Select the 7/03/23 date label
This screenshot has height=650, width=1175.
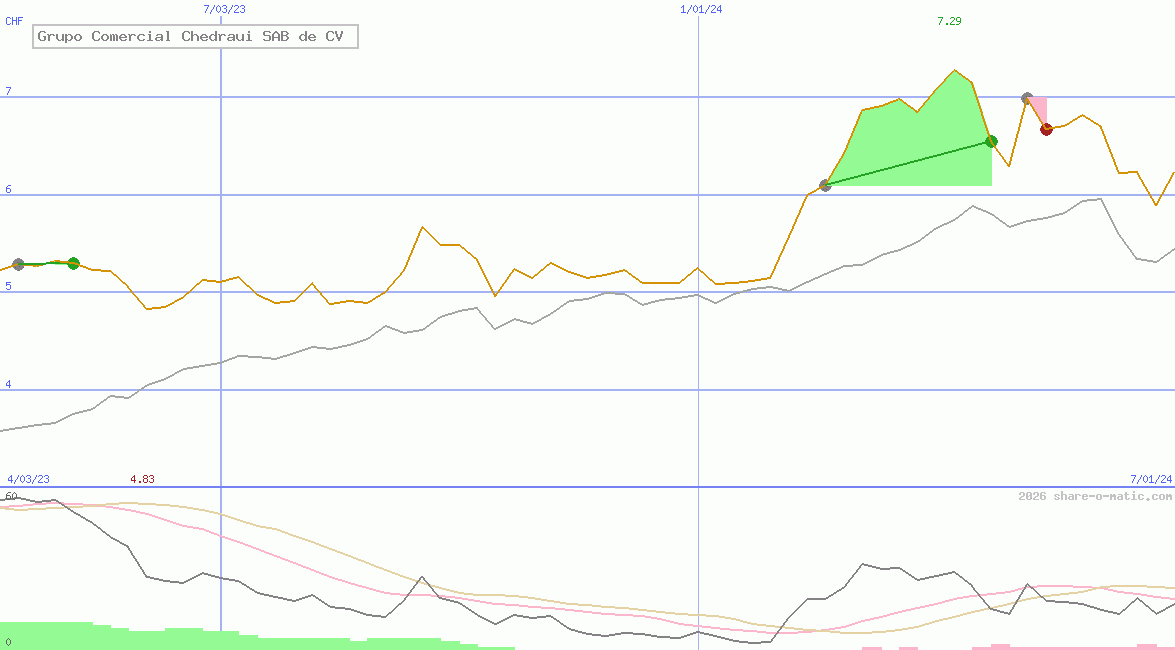pyautogui.click(x=223, y=9)
